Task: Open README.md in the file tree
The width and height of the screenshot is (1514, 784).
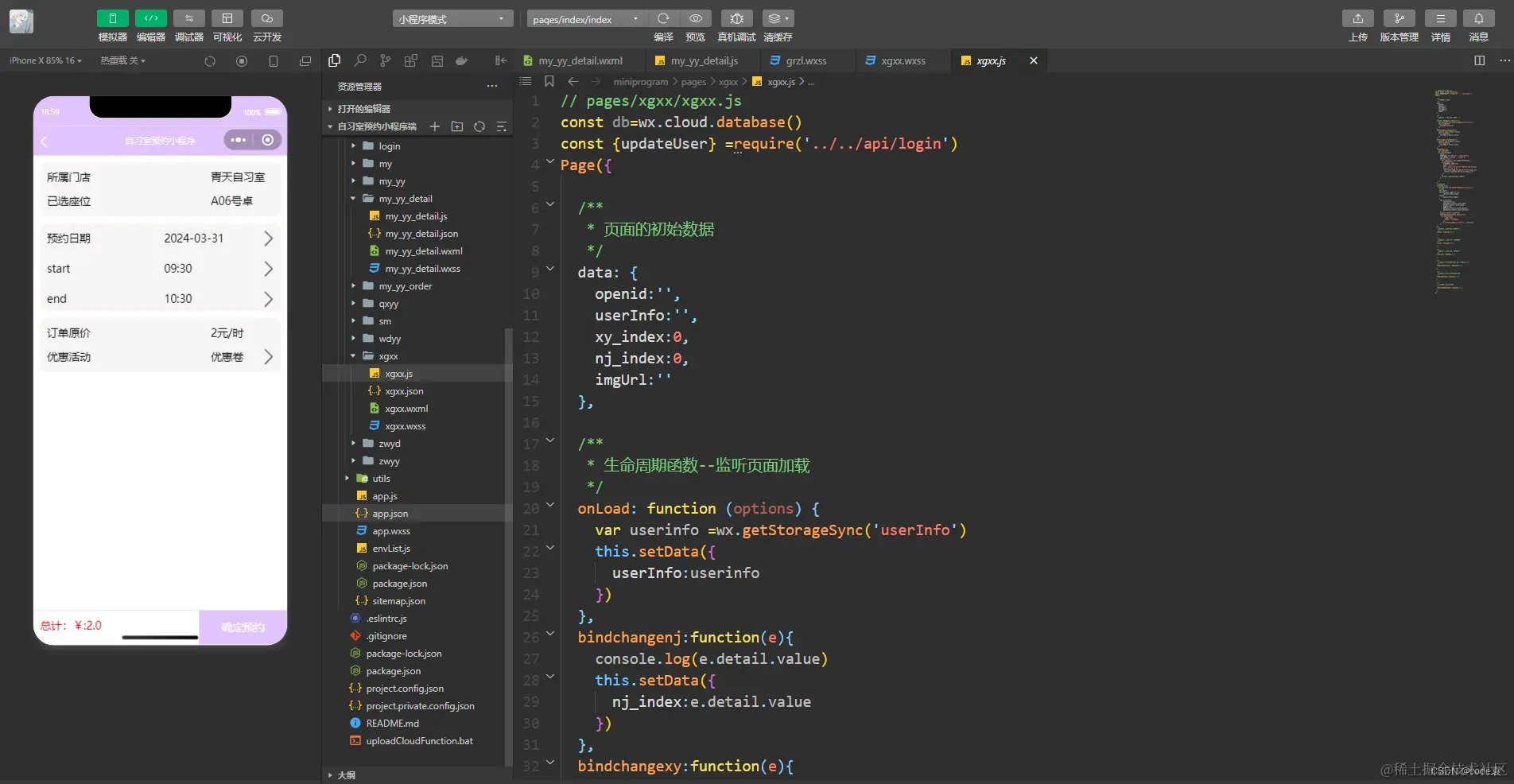Action: point(392,724)
